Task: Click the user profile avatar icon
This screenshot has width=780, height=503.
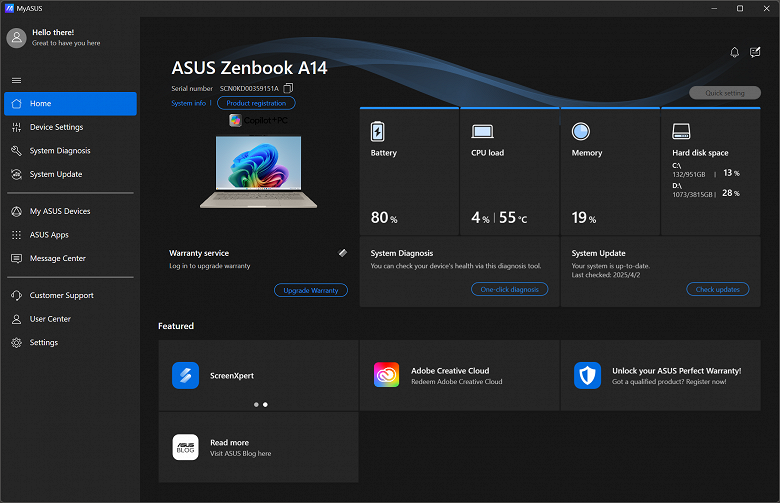Action: pyautogui.click(x=16, y=38)
